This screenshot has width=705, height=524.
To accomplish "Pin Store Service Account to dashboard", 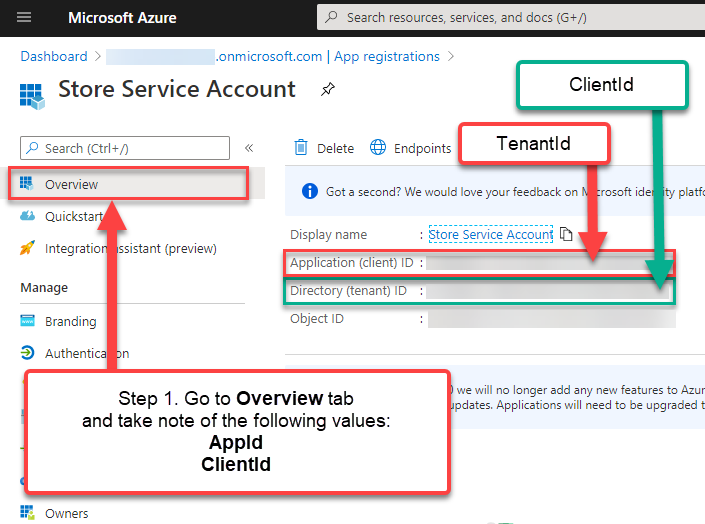I will 327,89.
